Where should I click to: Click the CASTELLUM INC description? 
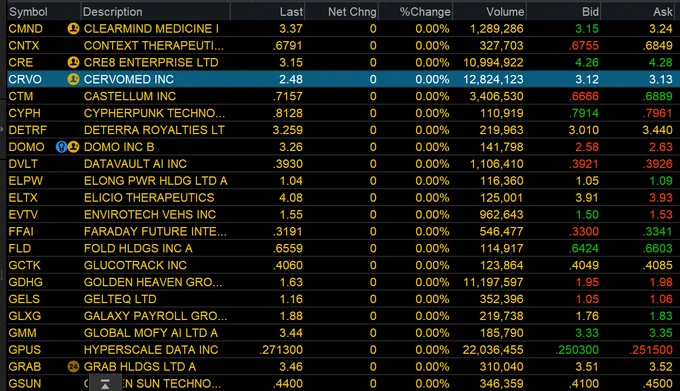(130, 96)
